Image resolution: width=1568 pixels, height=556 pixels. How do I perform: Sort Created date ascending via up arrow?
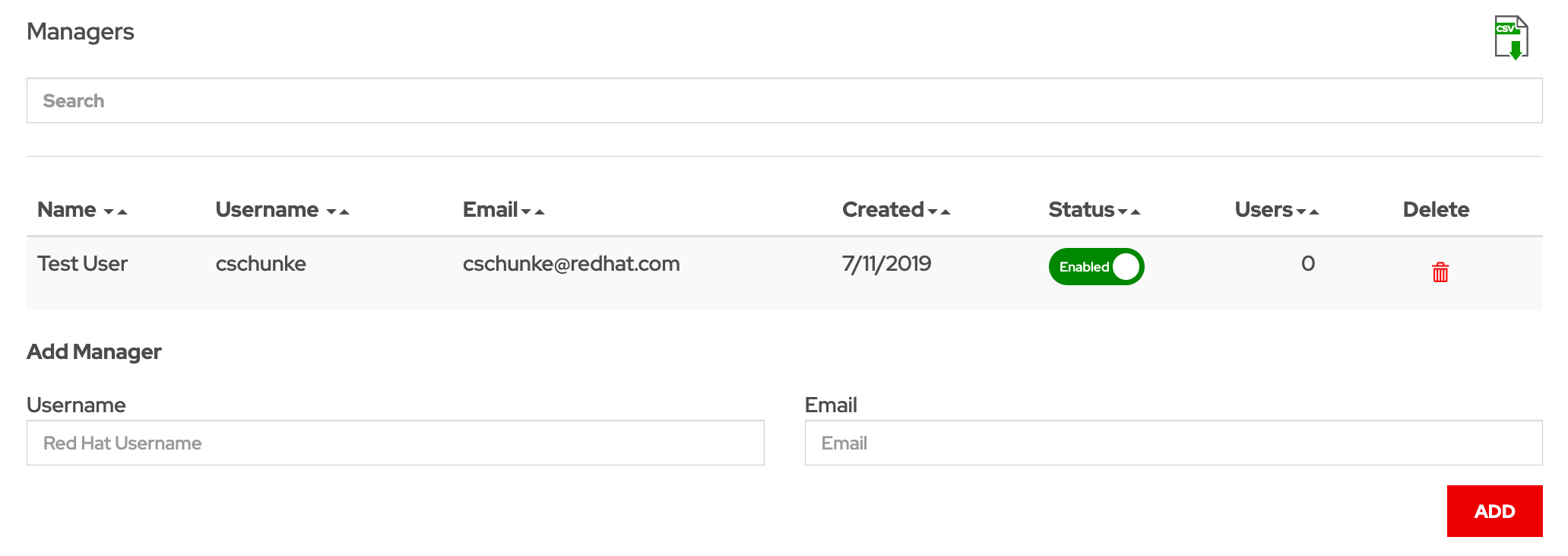click(946, 212)
